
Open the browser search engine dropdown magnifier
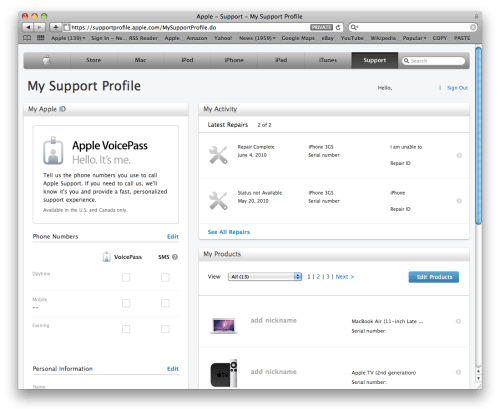(354, 27)
